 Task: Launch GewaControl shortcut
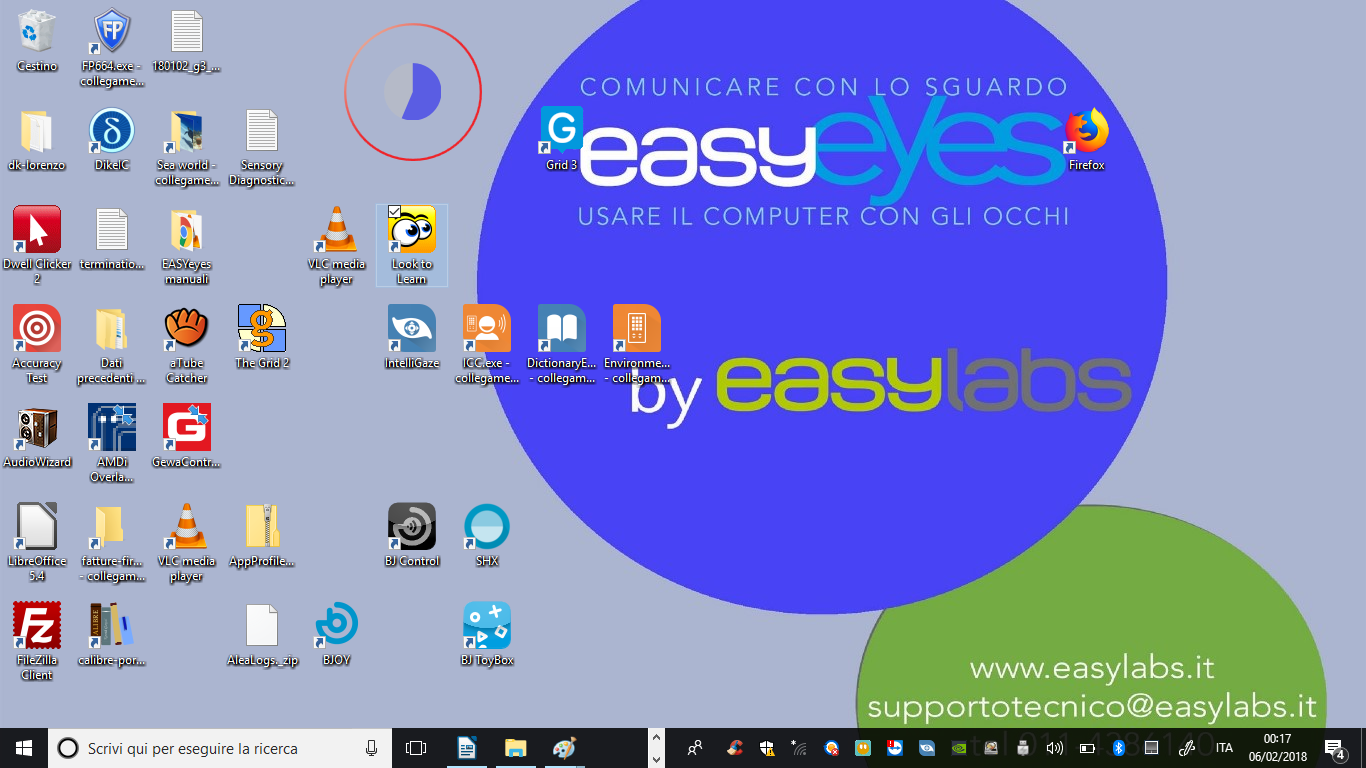187,437
